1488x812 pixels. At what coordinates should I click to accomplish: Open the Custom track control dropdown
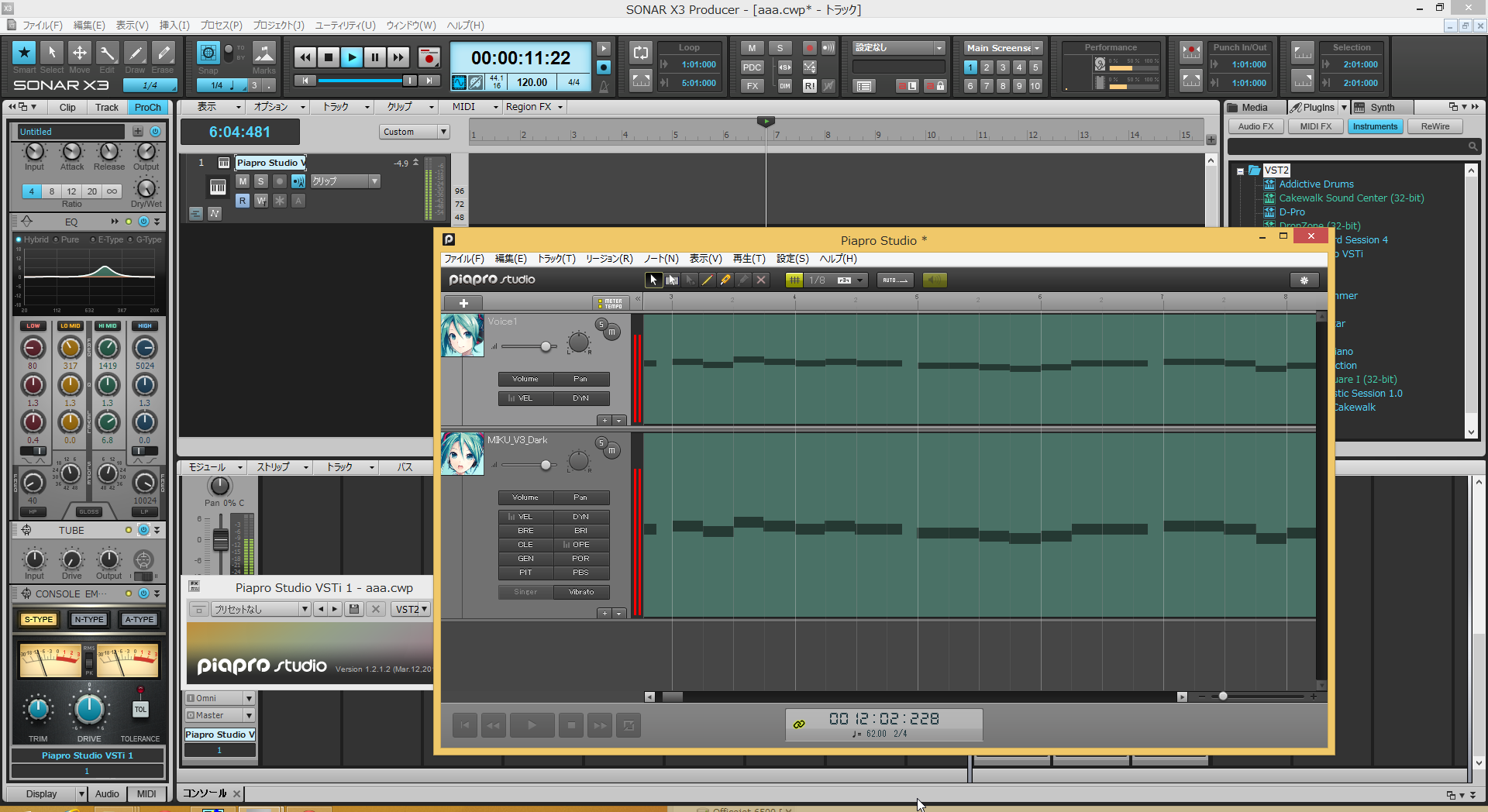415,132
